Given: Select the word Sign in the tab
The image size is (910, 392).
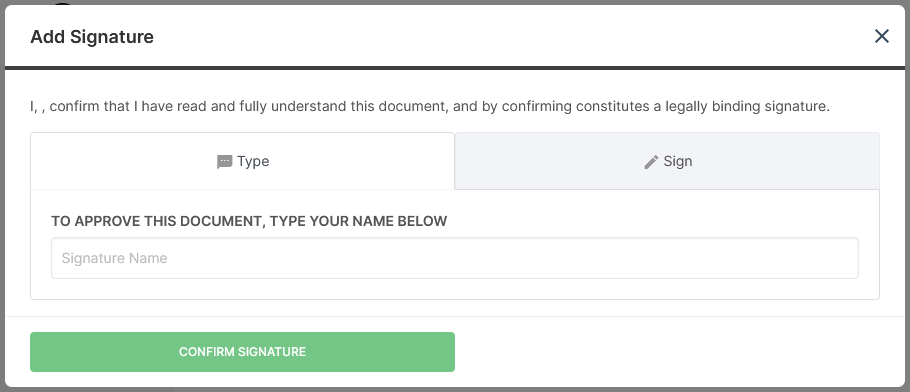Looking at the screenshot, I should pos(678,161).
